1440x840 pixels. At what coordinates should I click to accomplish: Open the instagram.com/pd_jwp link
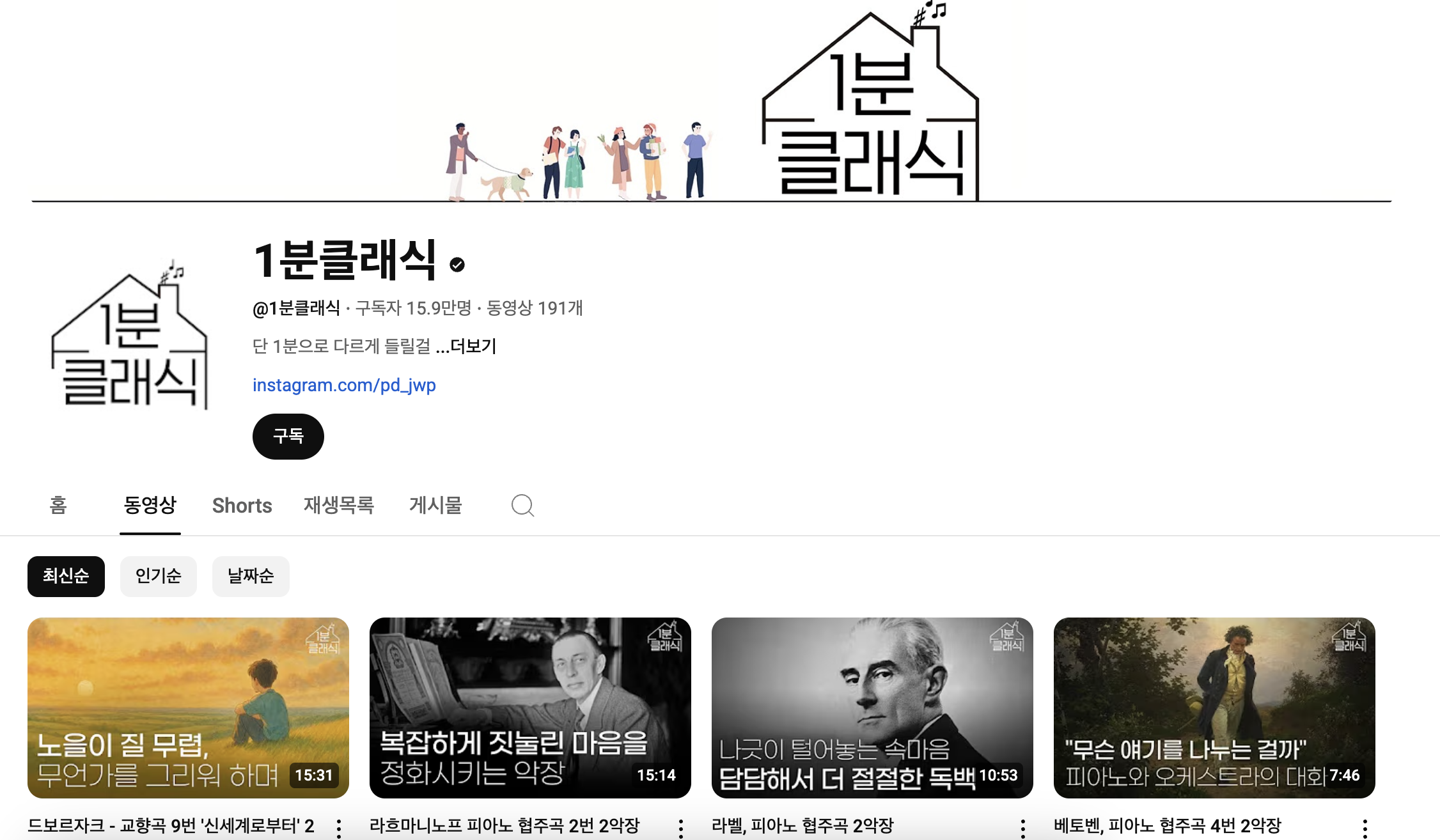[344, 385]
